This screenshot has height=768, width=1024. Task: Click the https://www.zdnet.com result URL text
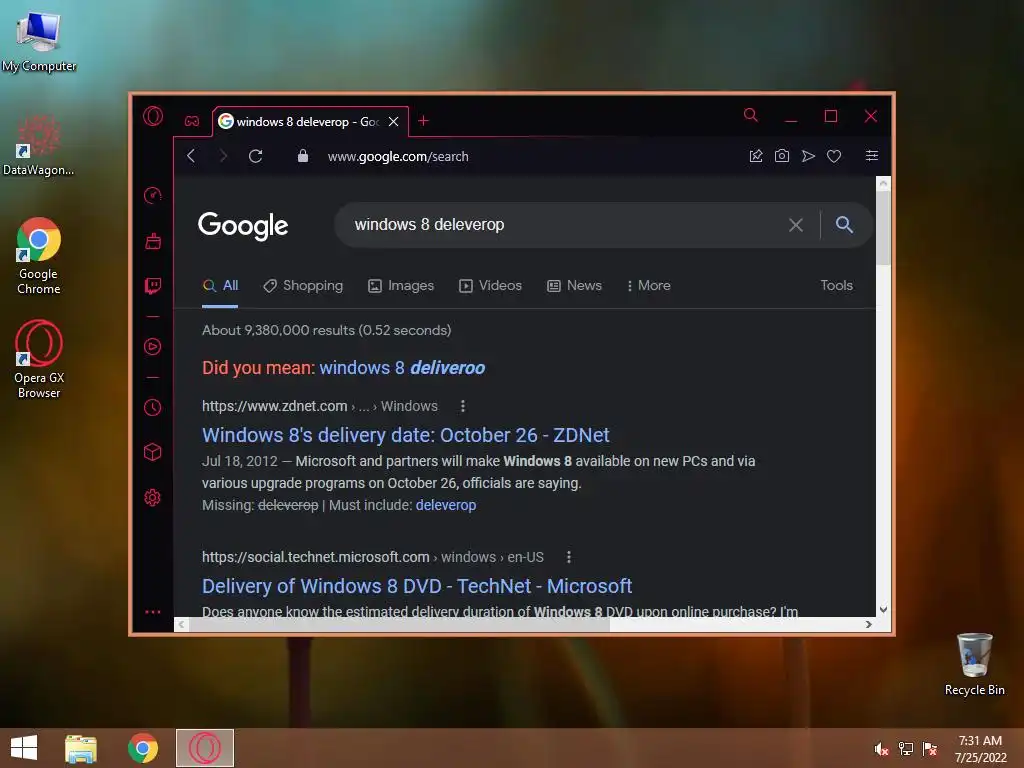pos(274,406)
